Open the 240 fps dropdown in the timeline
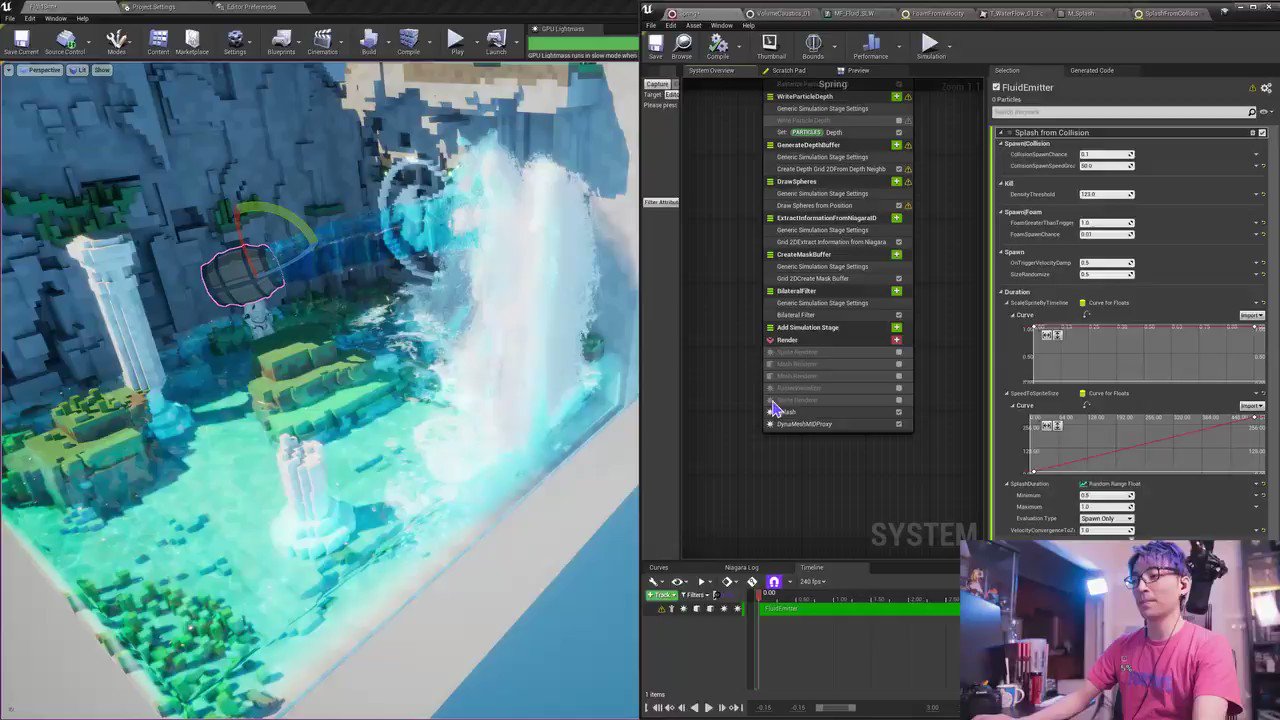 coord(812,581)
